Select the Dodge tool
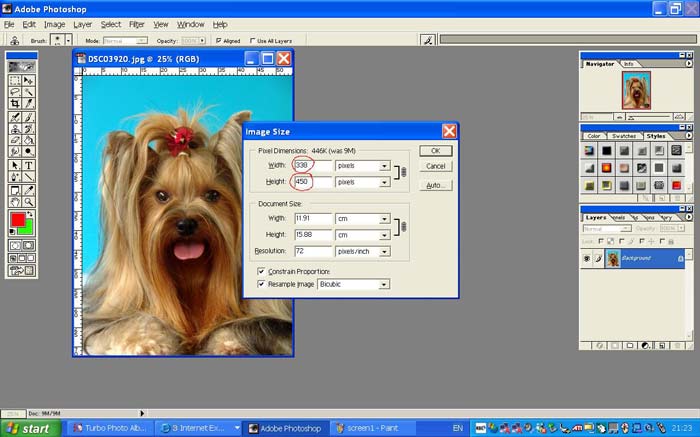Viewport: 700px width, 437px height. point(29,152)
